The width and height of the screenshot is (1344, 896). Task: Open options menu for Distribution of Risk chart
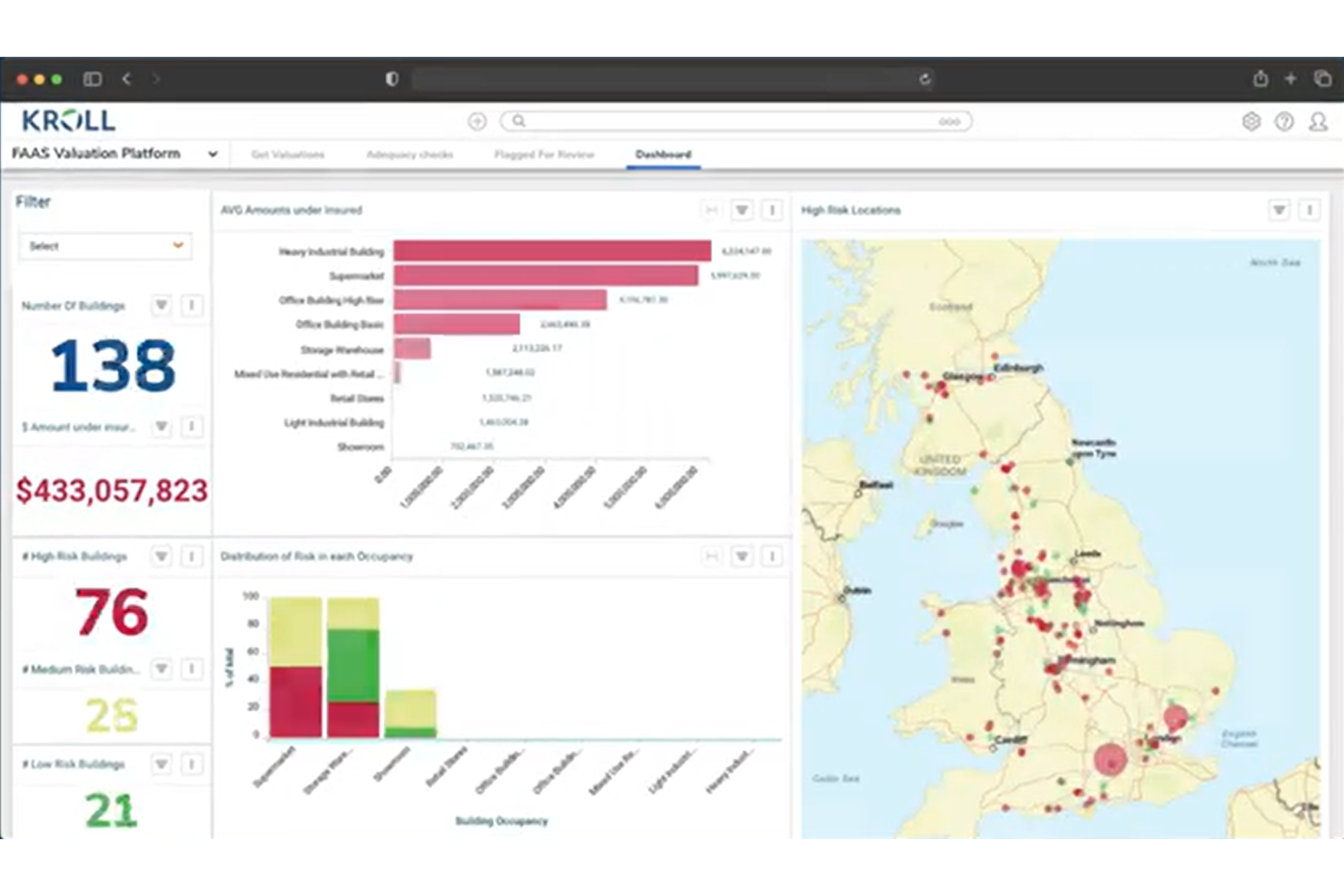coord(772,556)
